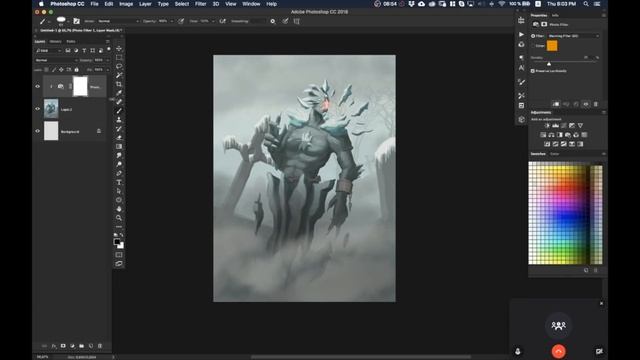Open the Filter menu
This screenshot has height=360, width=640.
coord(200,4)
